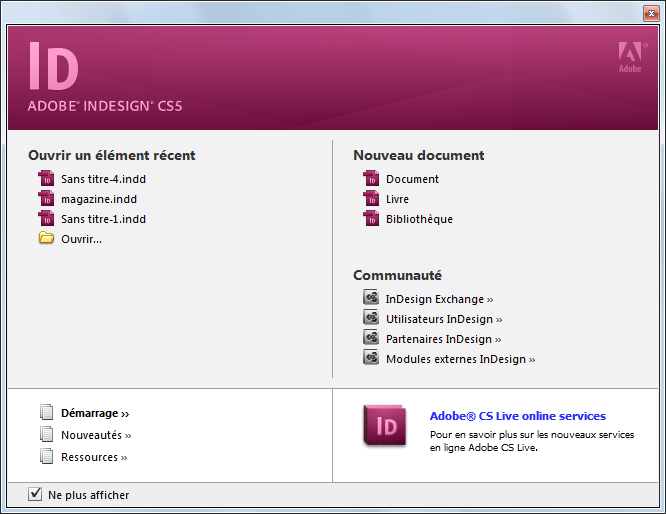Click the page icon beside Démarrage
Screen dimensions: 666x514
pos(46,412)
